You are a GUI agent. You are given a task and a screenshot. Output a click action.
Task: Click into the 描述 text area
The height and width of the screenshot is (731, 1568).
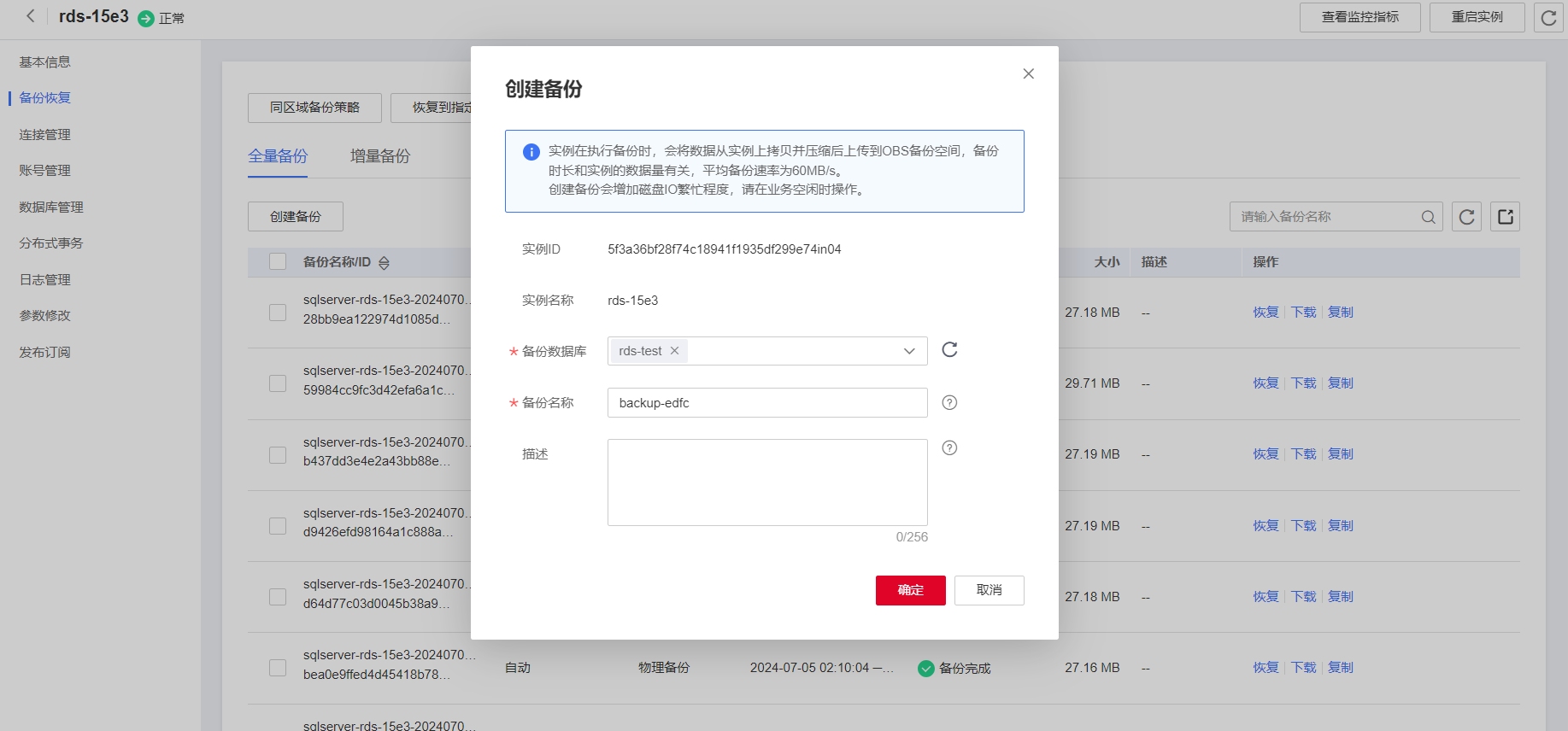767,482
